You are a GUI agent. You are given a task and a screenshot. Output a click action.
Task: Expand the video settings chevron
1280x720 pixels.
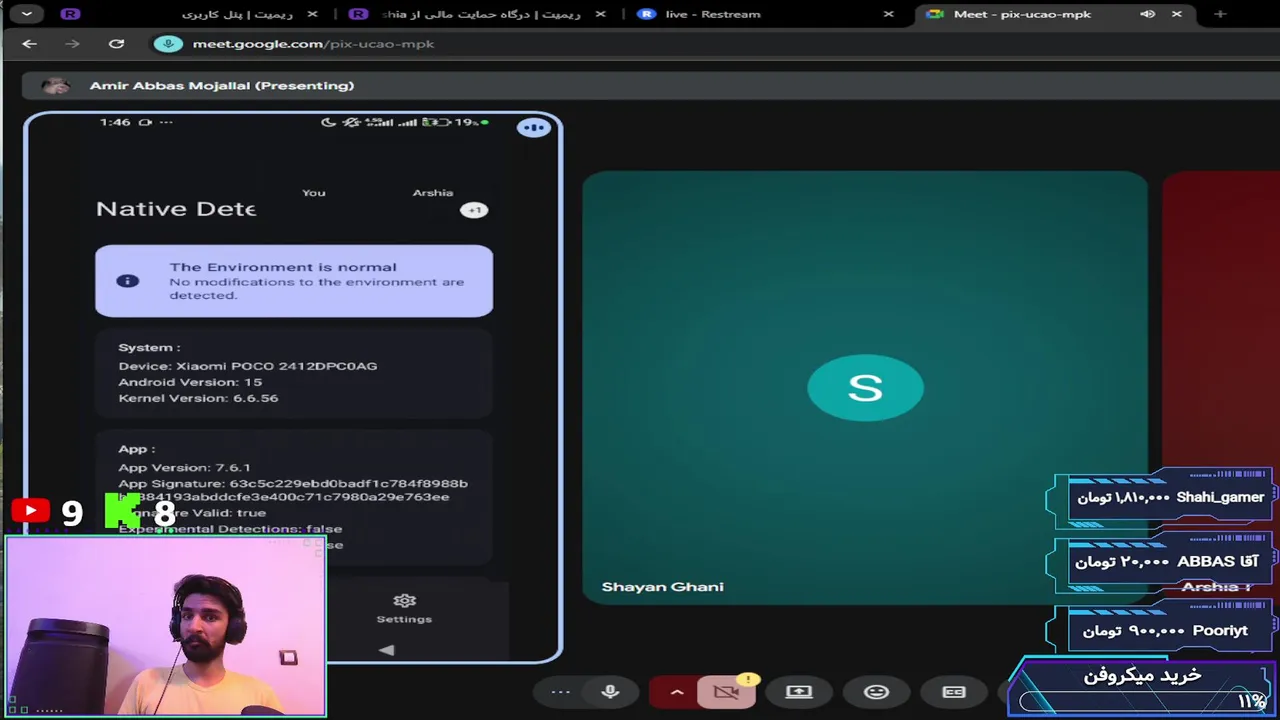[677, 692]
